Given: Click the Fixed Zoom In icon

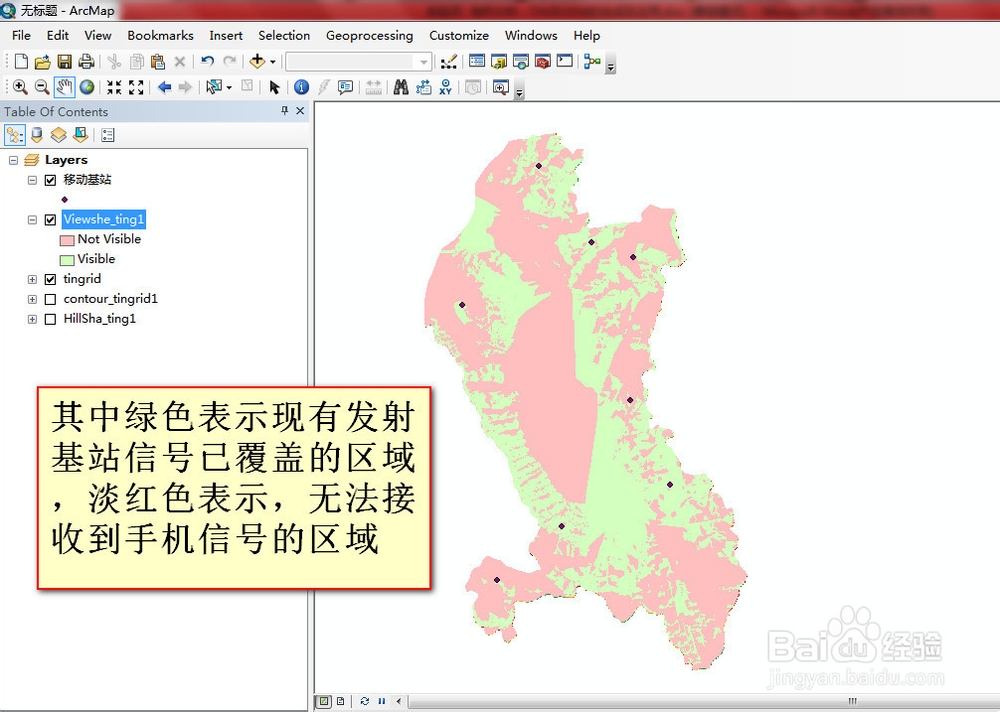Looking at the screenshot, I should click(x=114, y=87).
